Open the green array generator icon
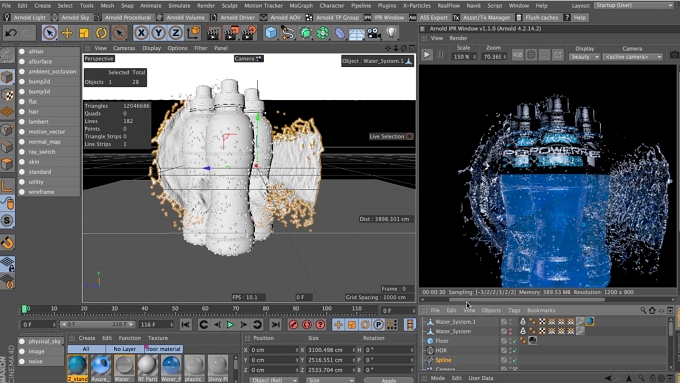Screen dimensions: 680x383 pos(305,33)
